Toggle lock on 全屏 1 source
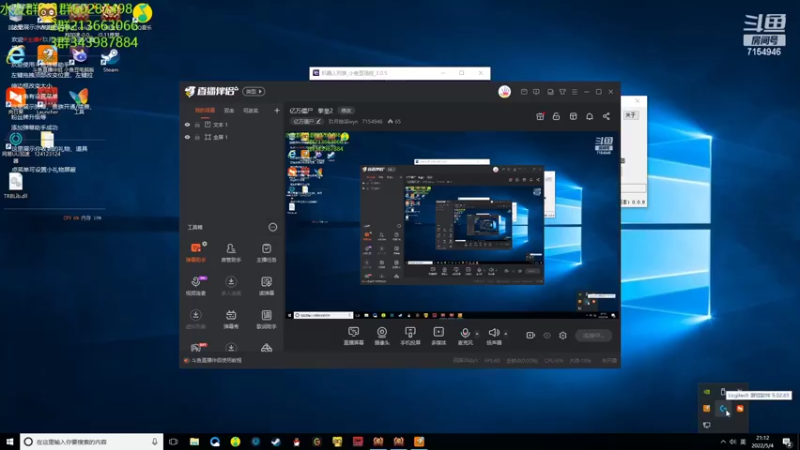The height and width of the screenshot is (450, 800). 197,137
